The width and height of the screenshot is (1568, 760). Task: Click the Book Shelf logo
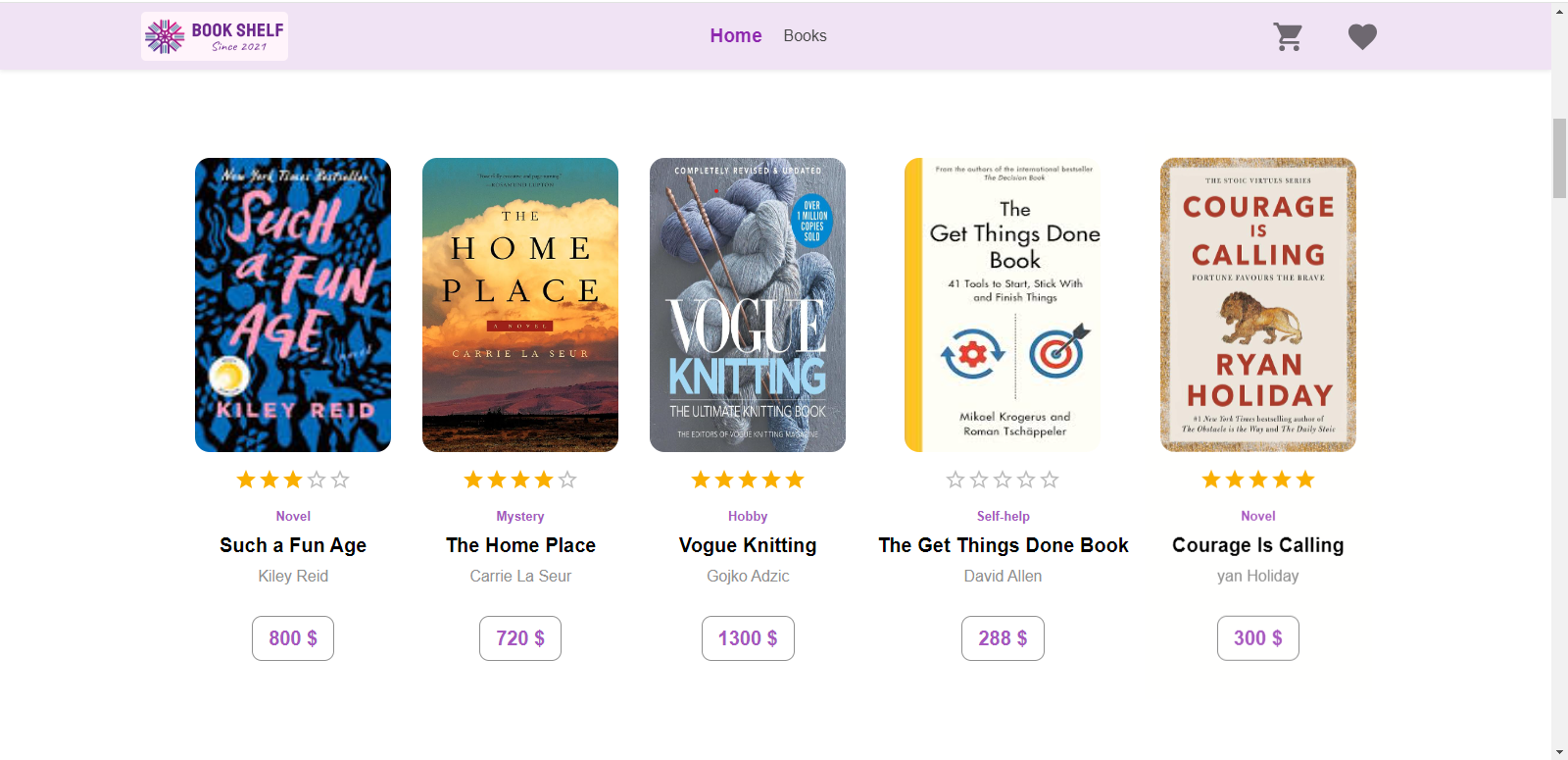click(x=215, y=36)
